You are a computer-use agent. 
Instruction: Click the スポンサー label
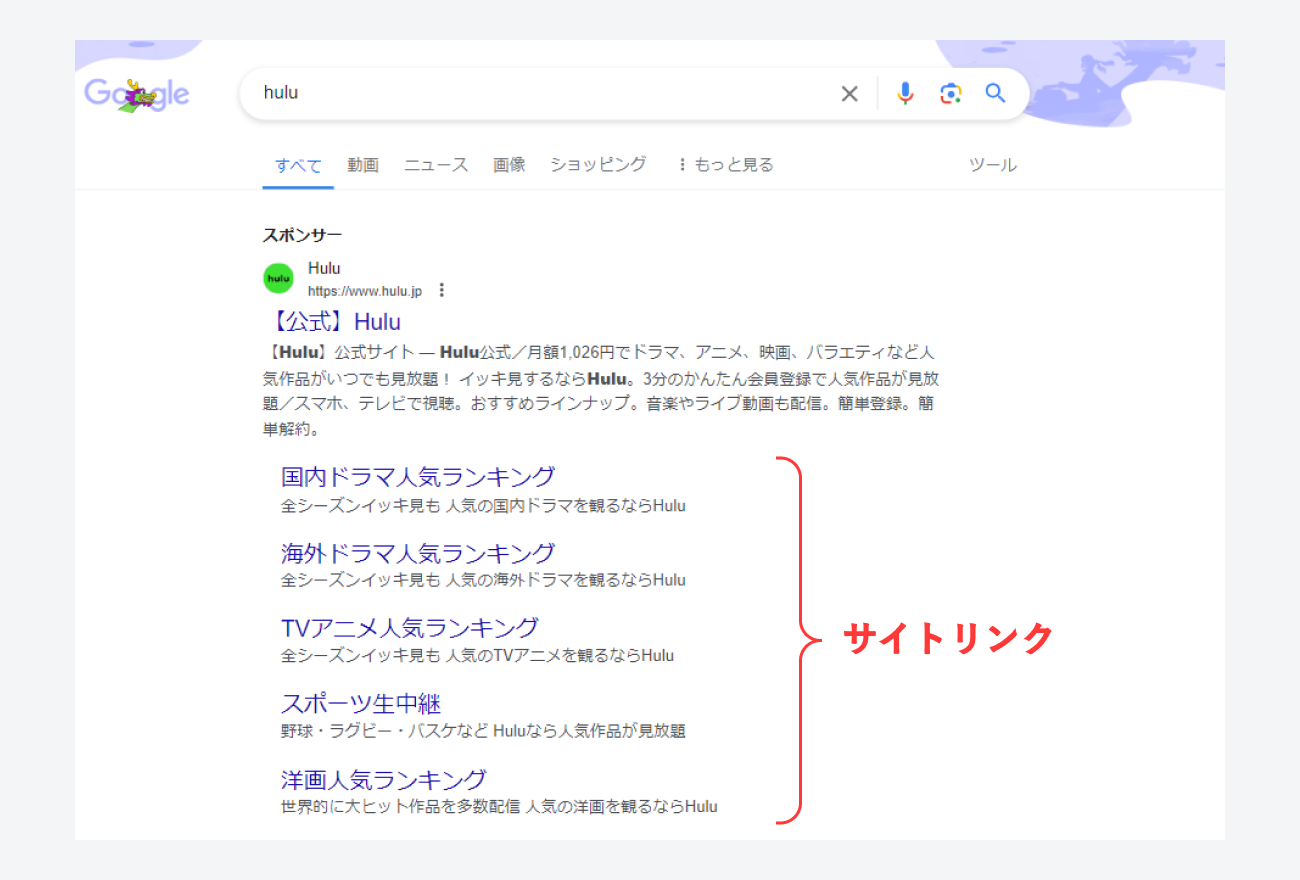[x=302, y=235]
